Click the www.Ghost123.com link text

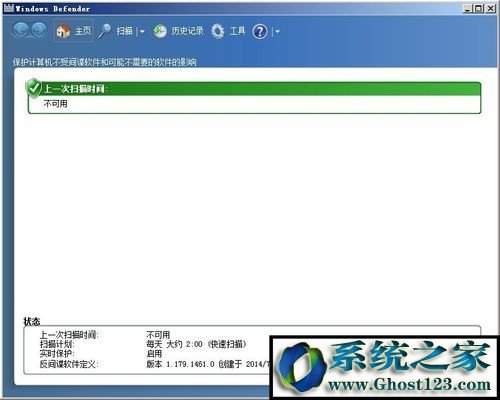(x=409, y=384)
